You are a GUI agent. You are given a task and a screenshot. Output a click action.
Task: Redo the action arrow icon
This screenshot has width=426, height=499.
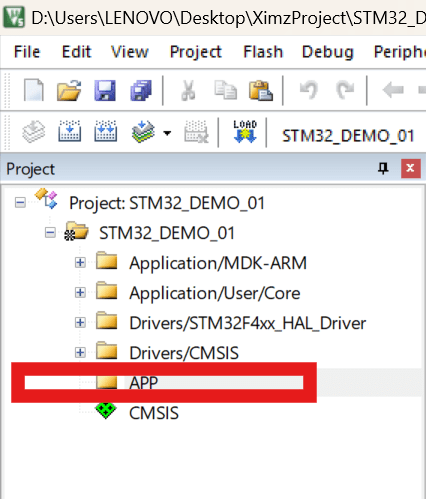(x=345, y=90)
